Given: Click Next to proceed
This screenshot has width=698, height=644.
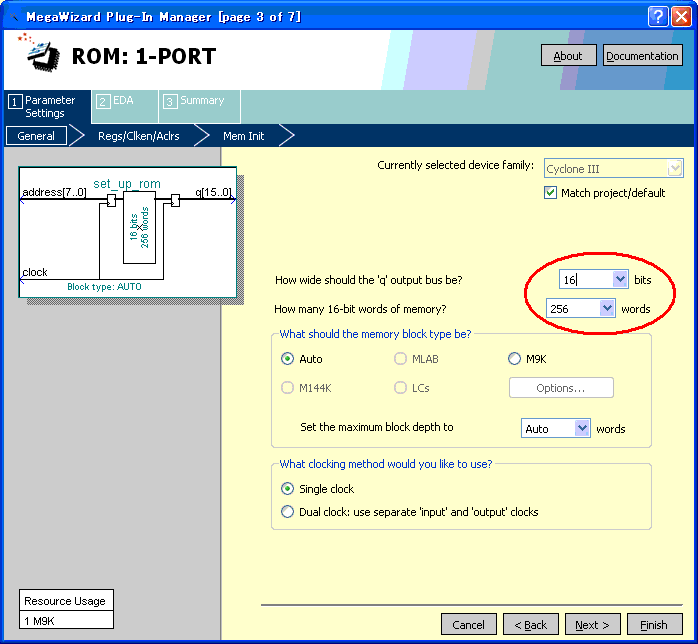Looking at the screenshot, I should point(592,624).
